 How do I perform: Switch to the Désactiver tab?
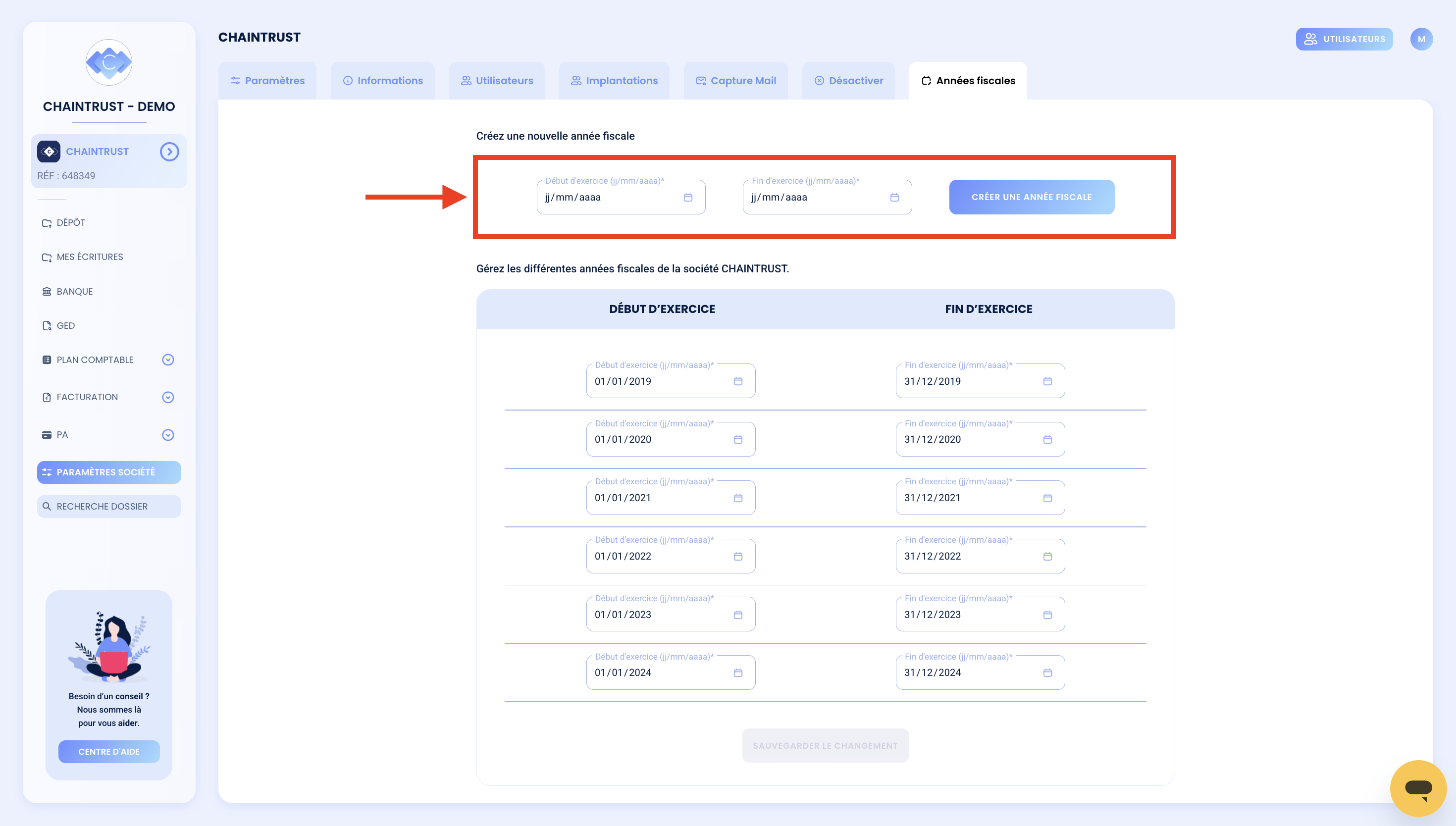coord(848,81)
